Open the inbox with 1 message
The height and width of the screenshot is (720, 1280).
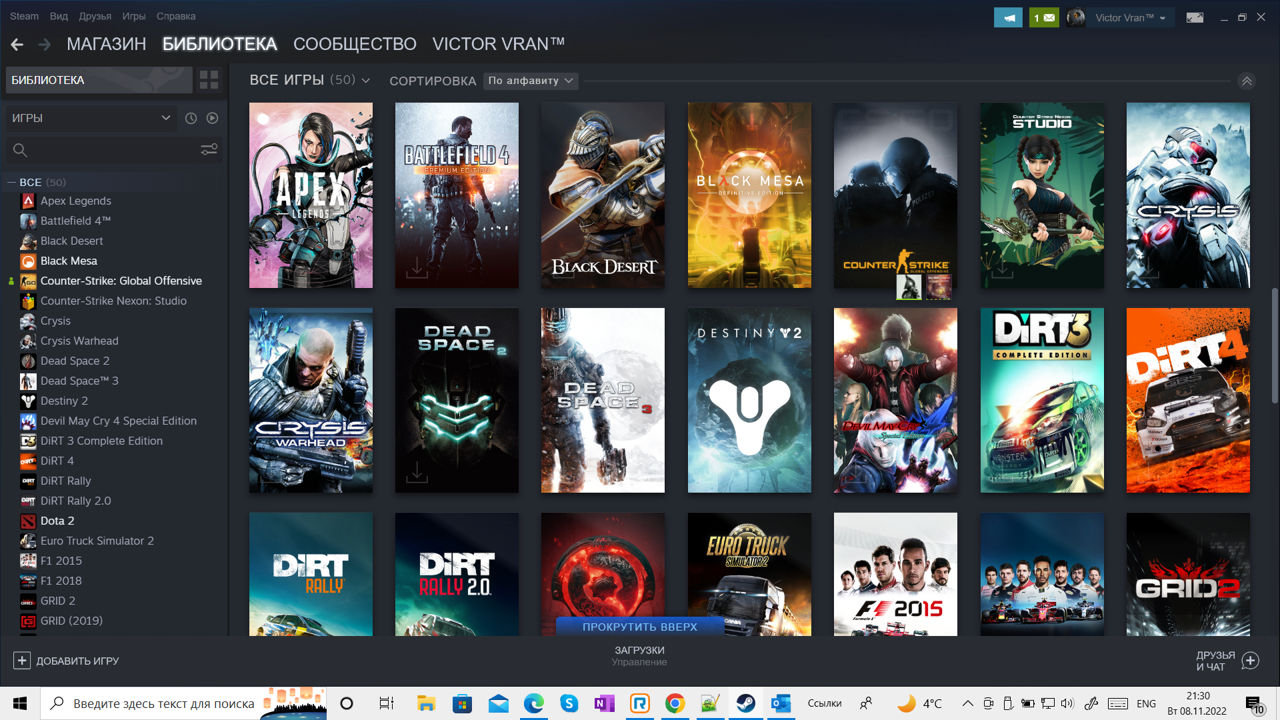[1044, 17]
